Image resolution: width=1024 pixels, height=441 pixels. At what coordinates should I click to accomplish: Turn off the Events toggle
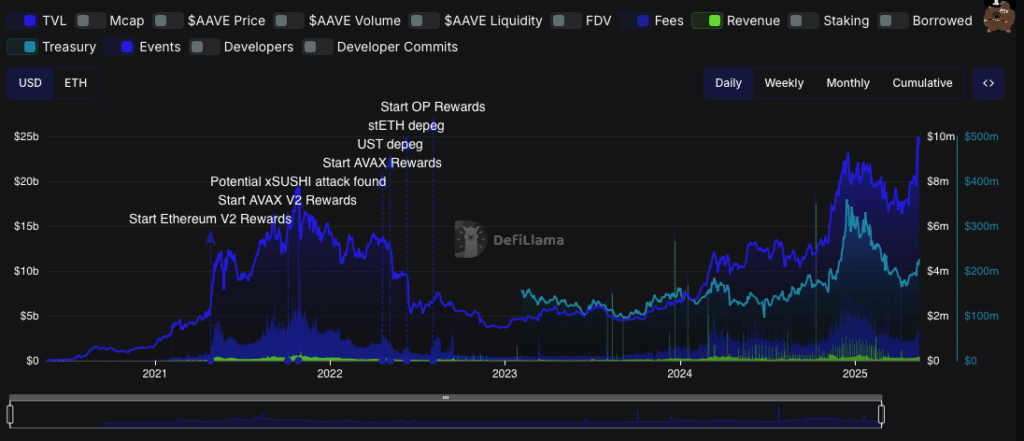pos(119,47)
